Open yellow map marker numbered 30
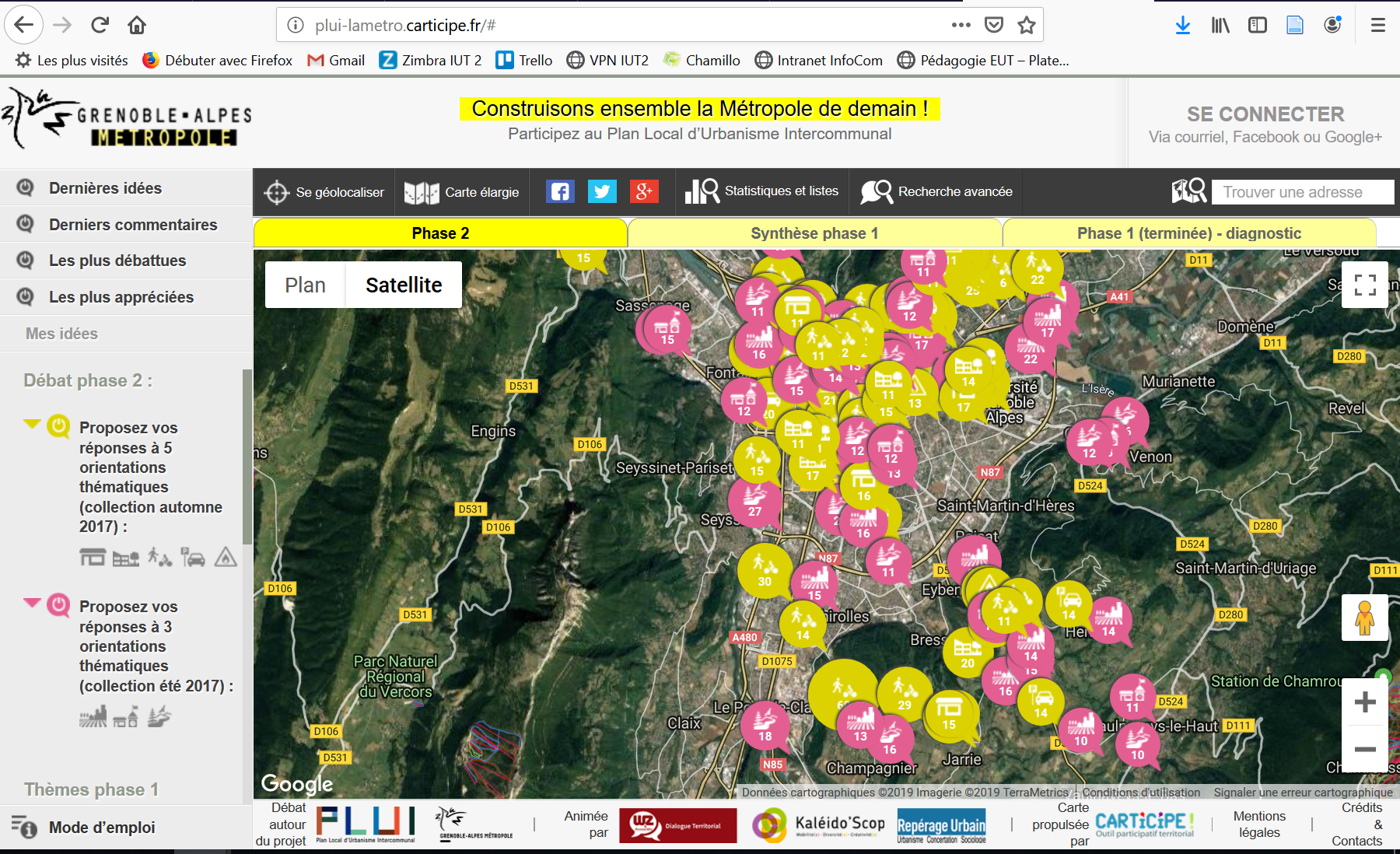Image resolution: width=1400 pixels, height=854 pixels. coord(765,570)
